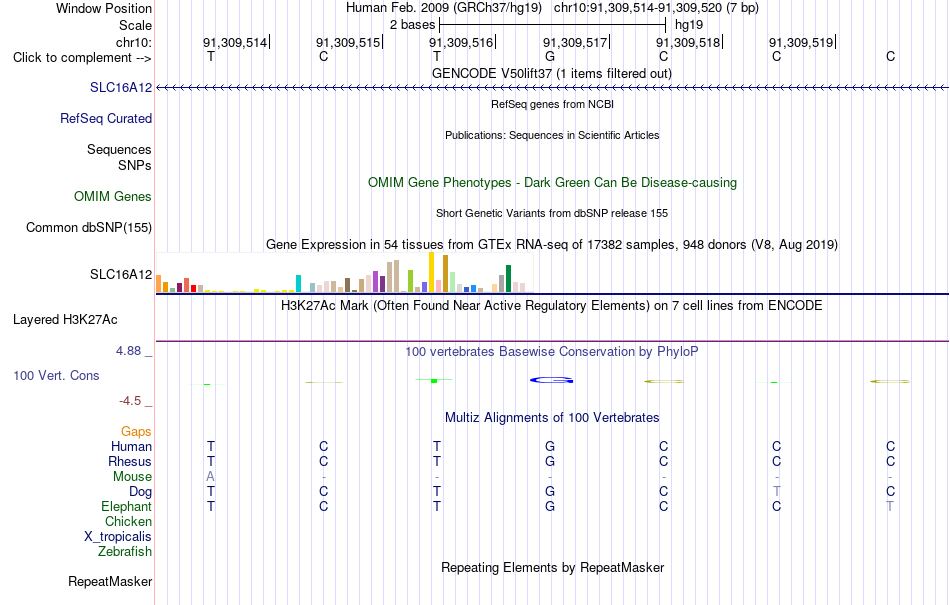Open the Common dbSNP(155) track label
Image resolution: width=950 pixels, height=605 pixels.
(x=89, y=227)
